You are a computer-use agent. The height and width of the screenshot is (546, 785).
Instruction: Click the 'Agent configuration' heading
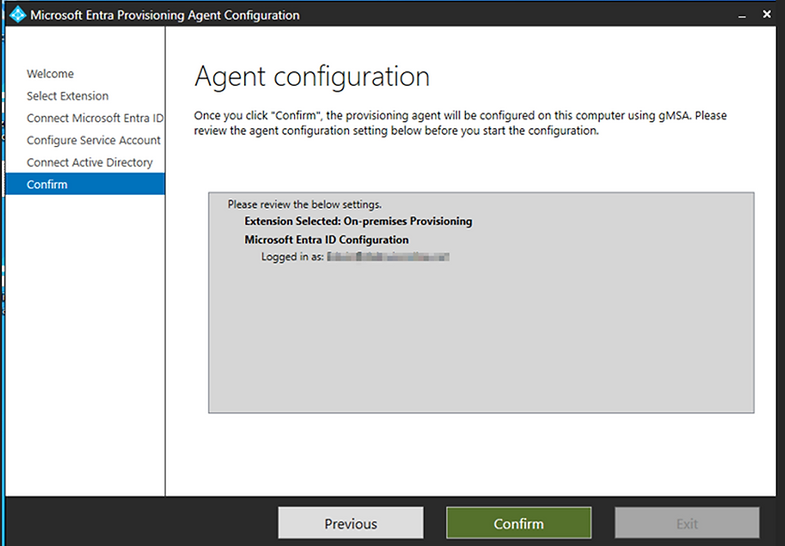[x=312, y=77]
